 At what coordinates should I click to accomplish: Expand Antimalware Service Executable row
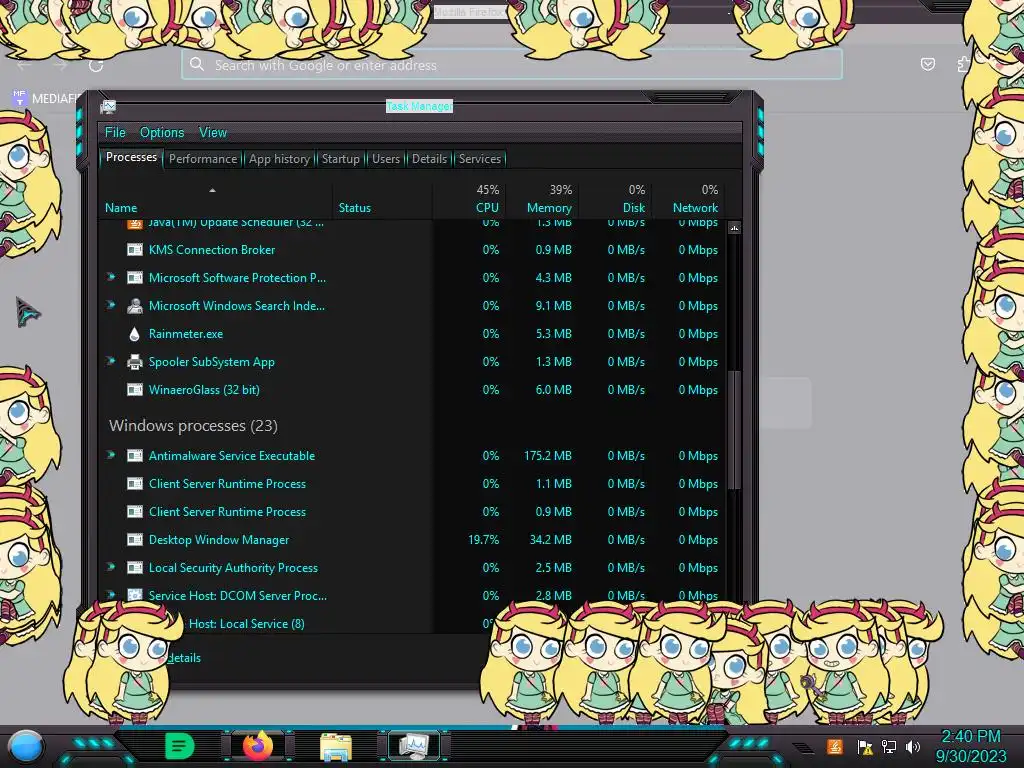coord(111,455)
